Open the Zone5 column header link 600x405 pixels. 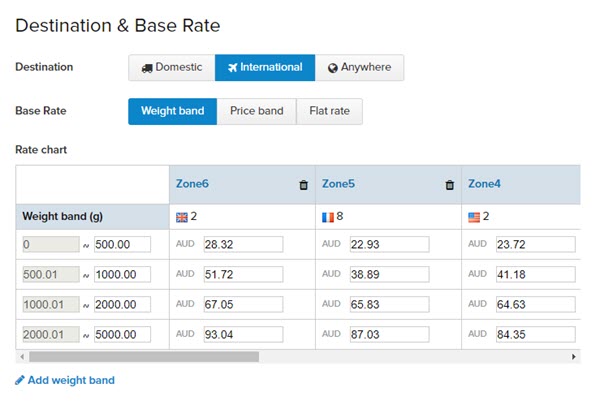(x=338, y=184)
